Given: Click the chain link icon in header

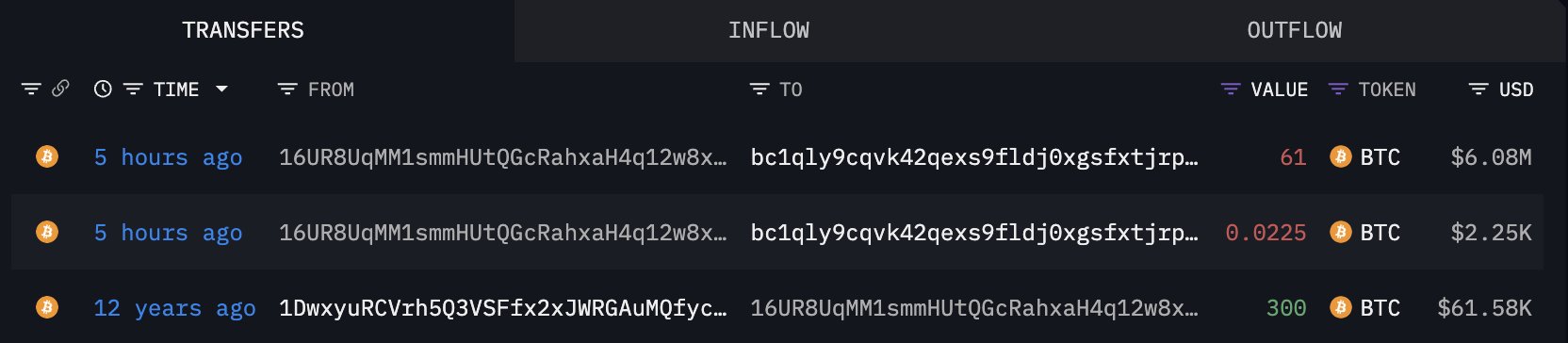Looking at the screenshot, I should click(60, 89).
